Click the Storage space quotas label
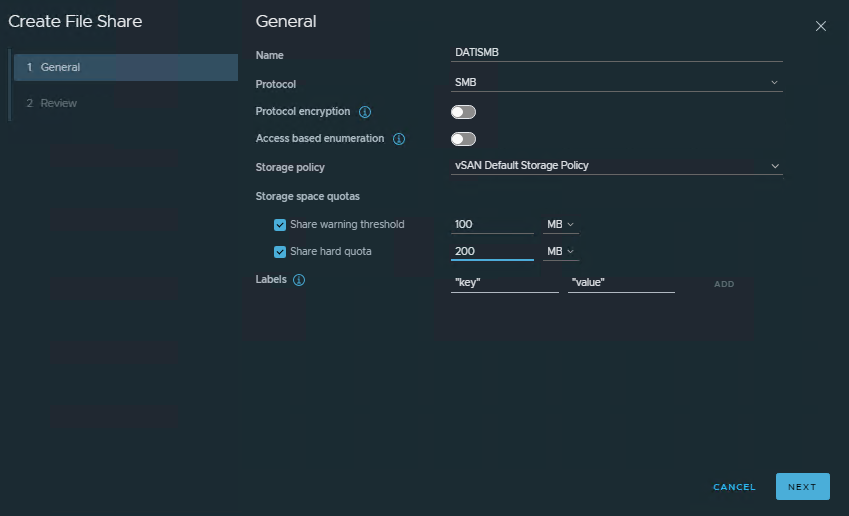Image resolution: width=849 pixels, height=516 pixels. (308, 197)
